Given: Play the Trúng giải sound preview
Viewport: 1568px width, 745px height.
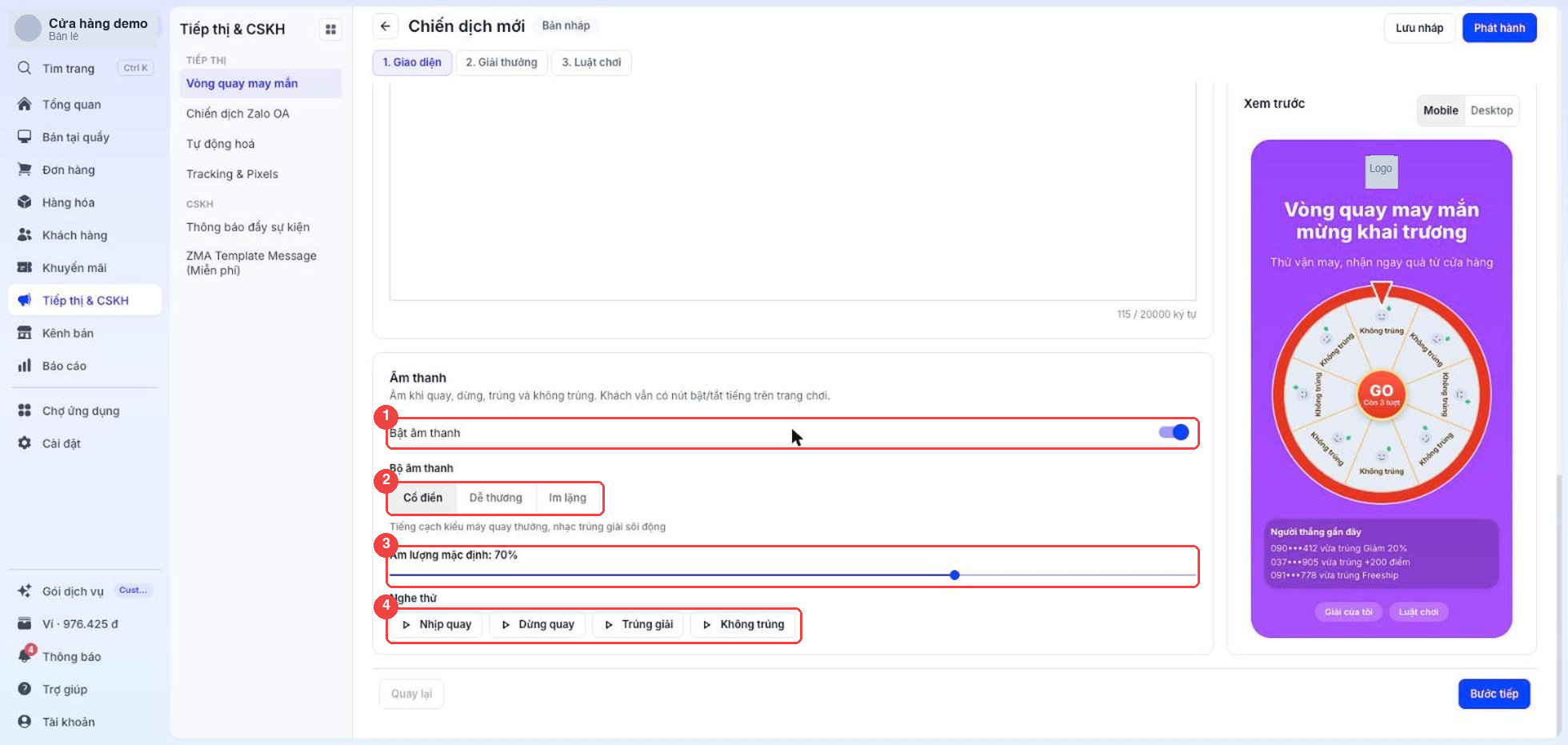Looking at the screenshot, I should pos(638,624).
